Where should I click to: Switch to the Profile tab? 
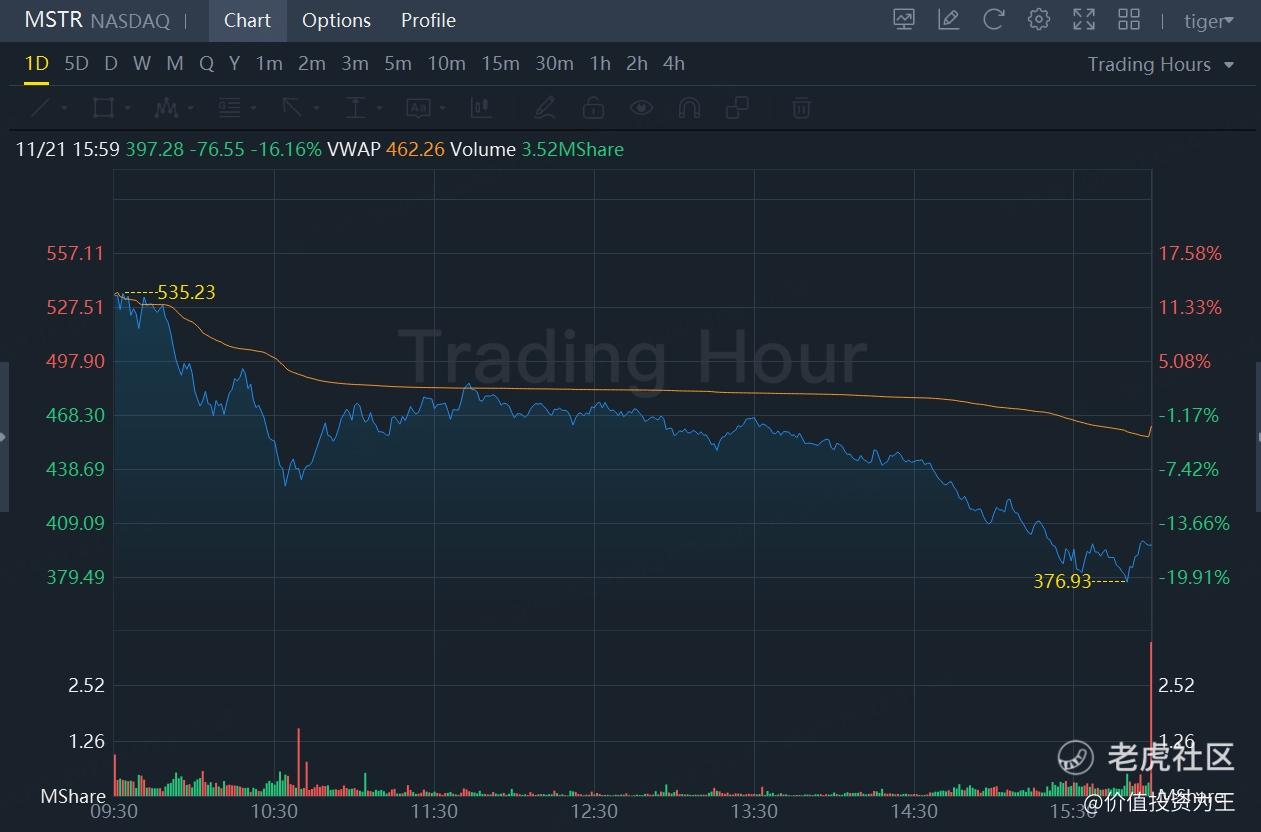pyautogui.click(x=428, y=20)
